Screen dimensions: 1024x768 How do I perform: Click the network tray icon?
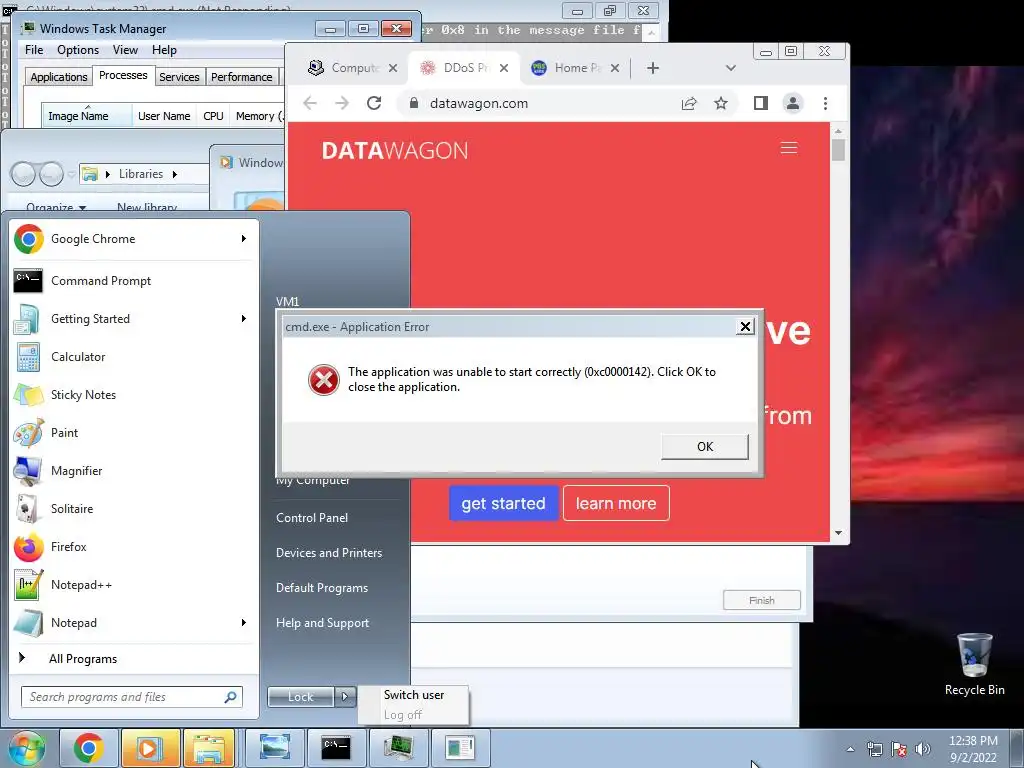coord(874,749)
